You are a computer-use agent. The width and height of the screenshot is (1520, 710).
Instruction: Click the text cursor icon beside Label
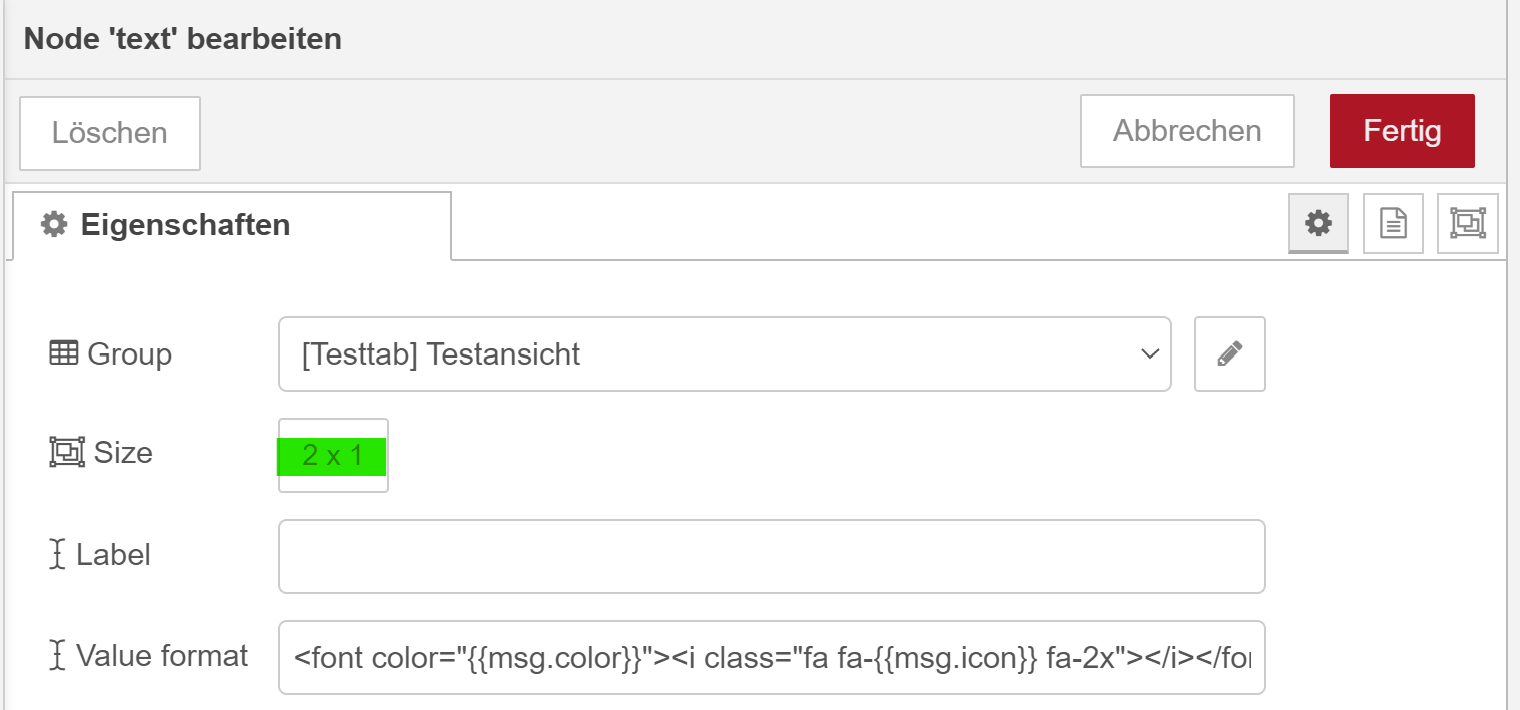click(58, 554)
